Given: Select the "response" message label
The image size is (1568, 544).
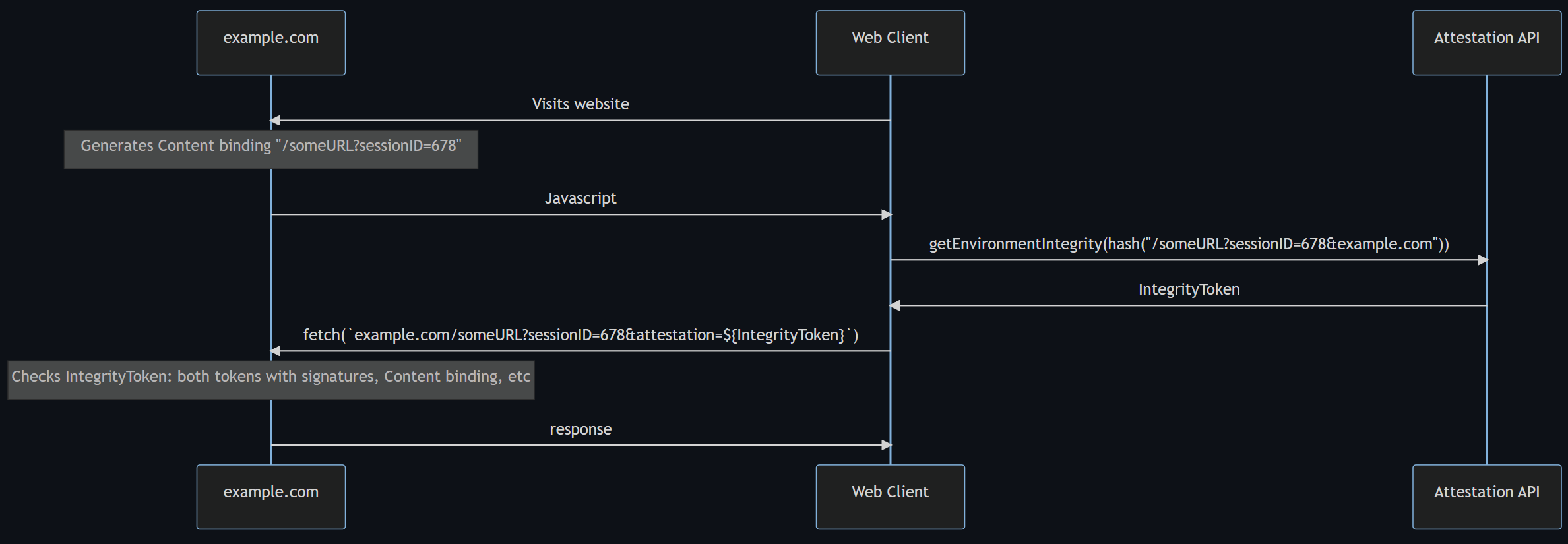Looking at the screenshot, I should [580, 429].
